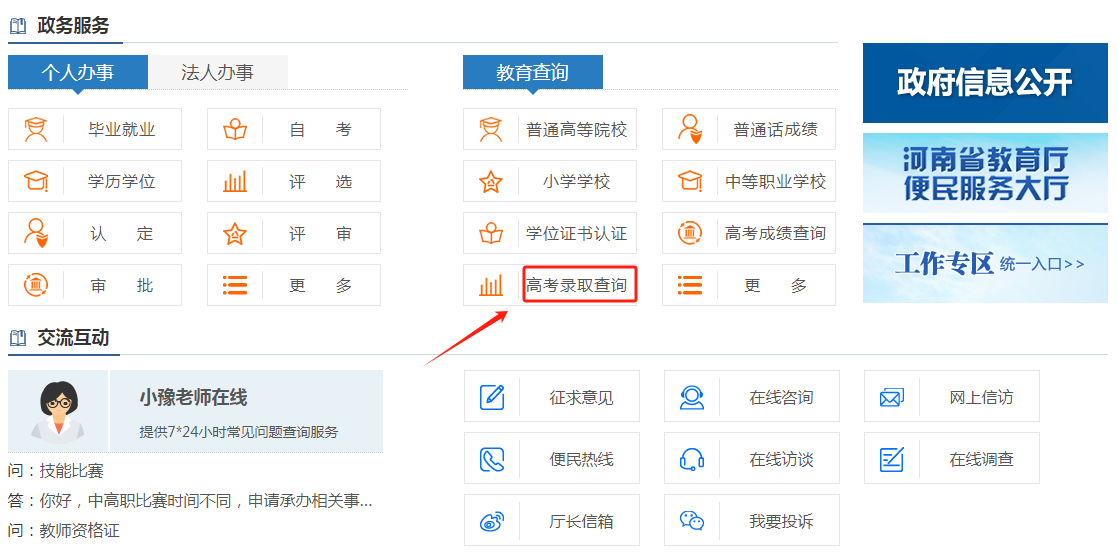Image resolution: width=1118 pixels, height=558 pixels.
Task: Click the pencil-edit icon beside 征求意见
Action: (x=492, y=396)
